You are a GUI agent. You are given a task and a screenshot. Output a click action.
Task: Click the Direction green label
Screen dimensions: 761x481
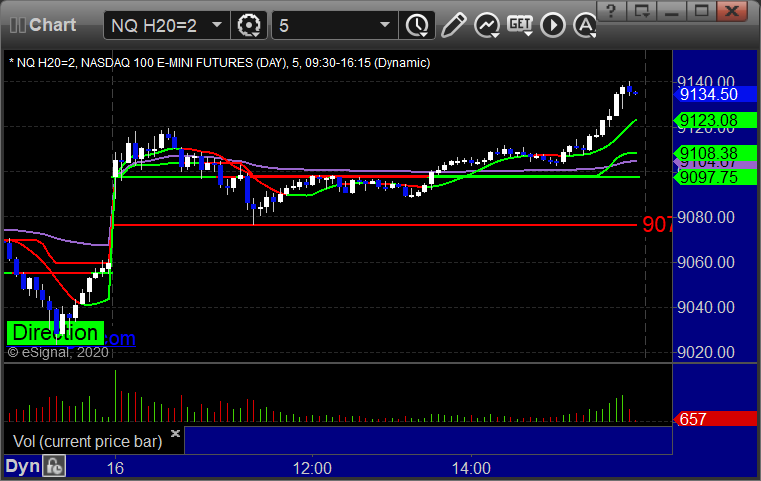pos(55,333)
